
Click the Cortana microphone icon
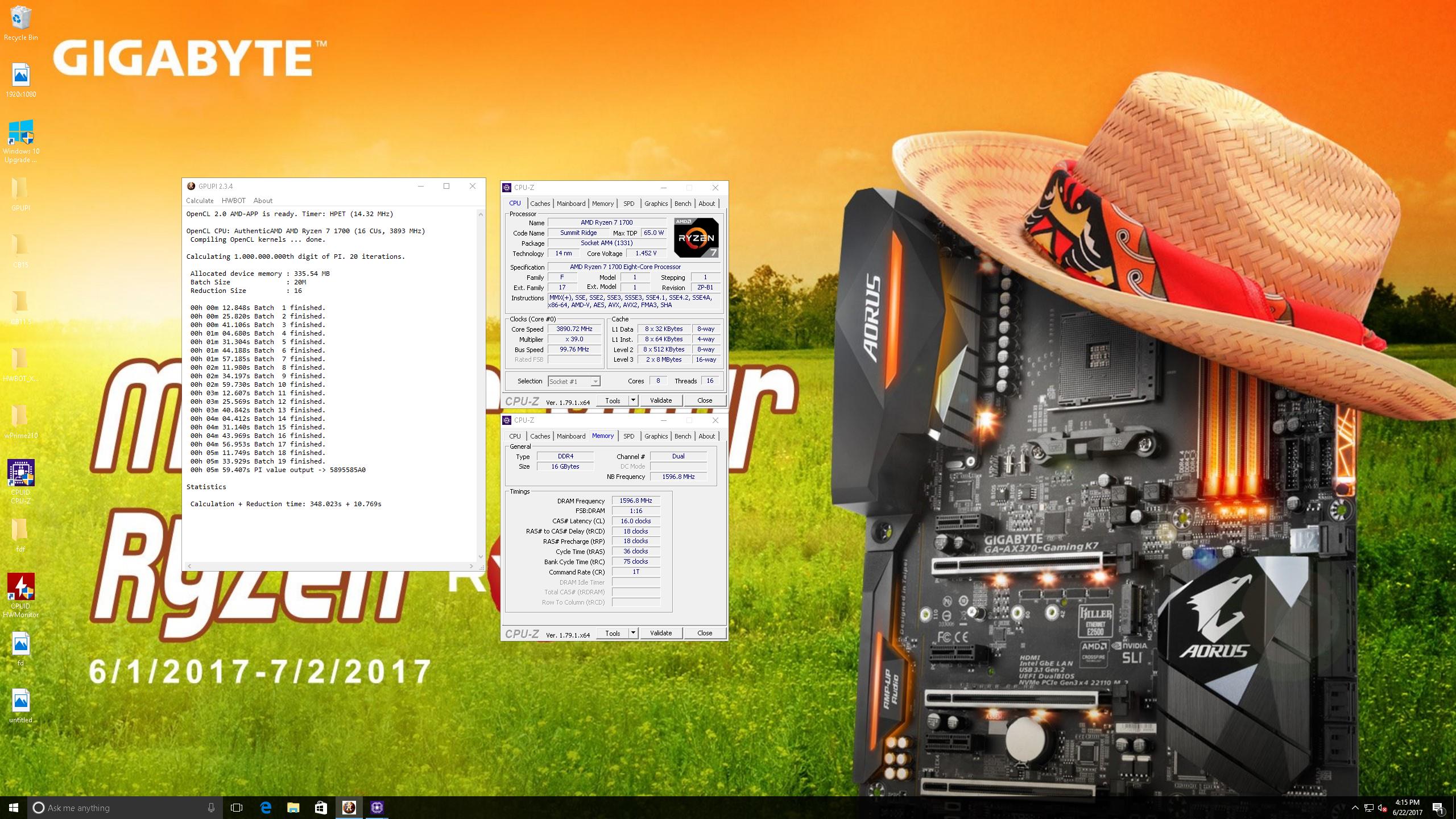coord(211,808)
